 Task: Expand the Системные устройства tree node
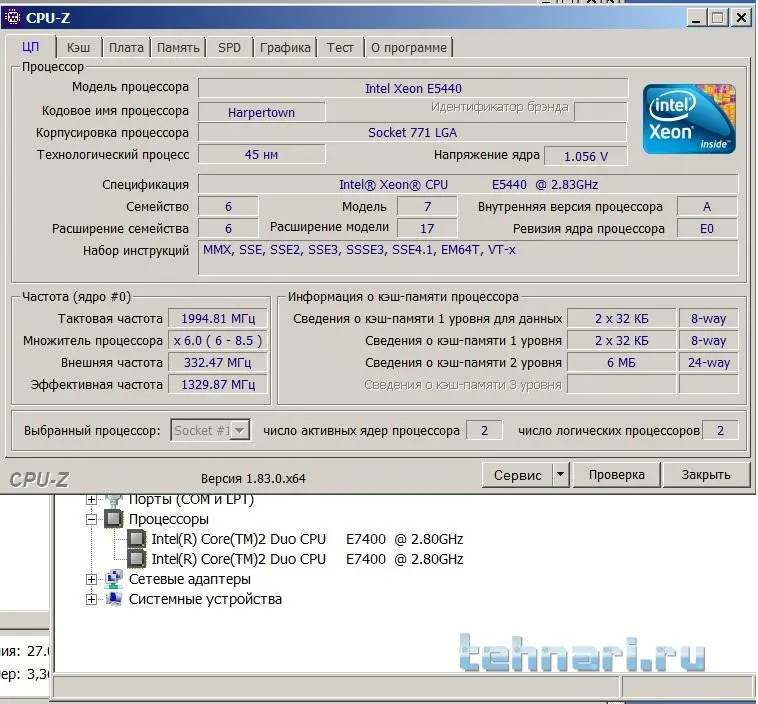click(91, 600)
